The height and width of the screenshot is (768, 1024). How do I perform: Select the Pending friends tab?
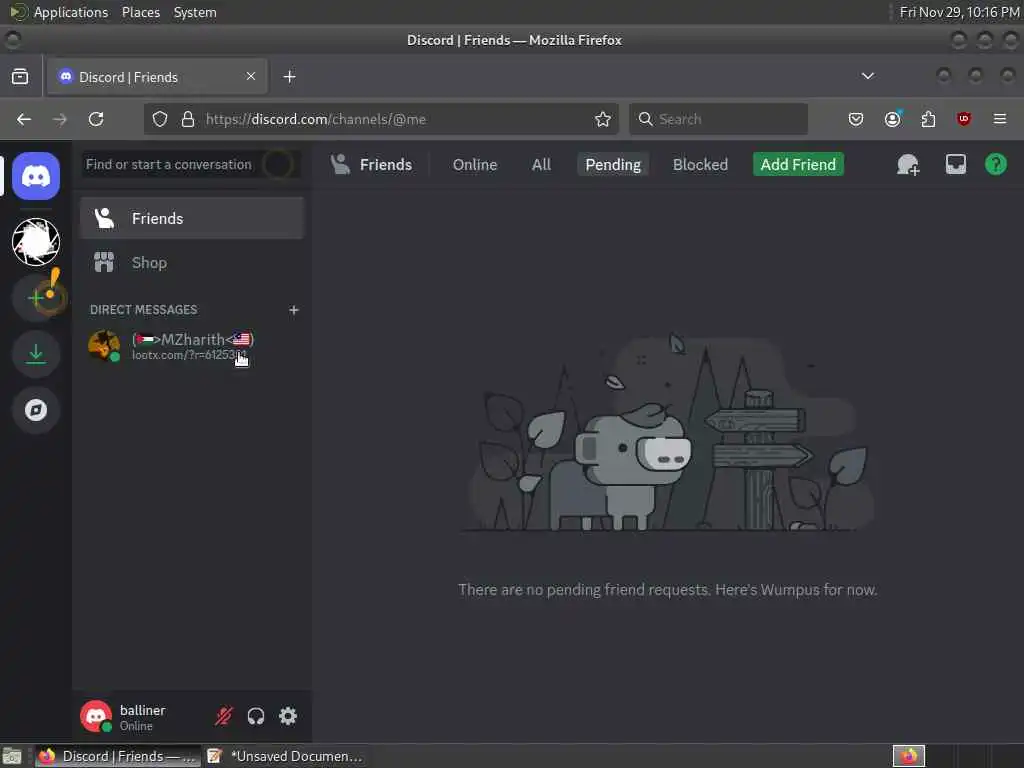click(x=613, y=165)
